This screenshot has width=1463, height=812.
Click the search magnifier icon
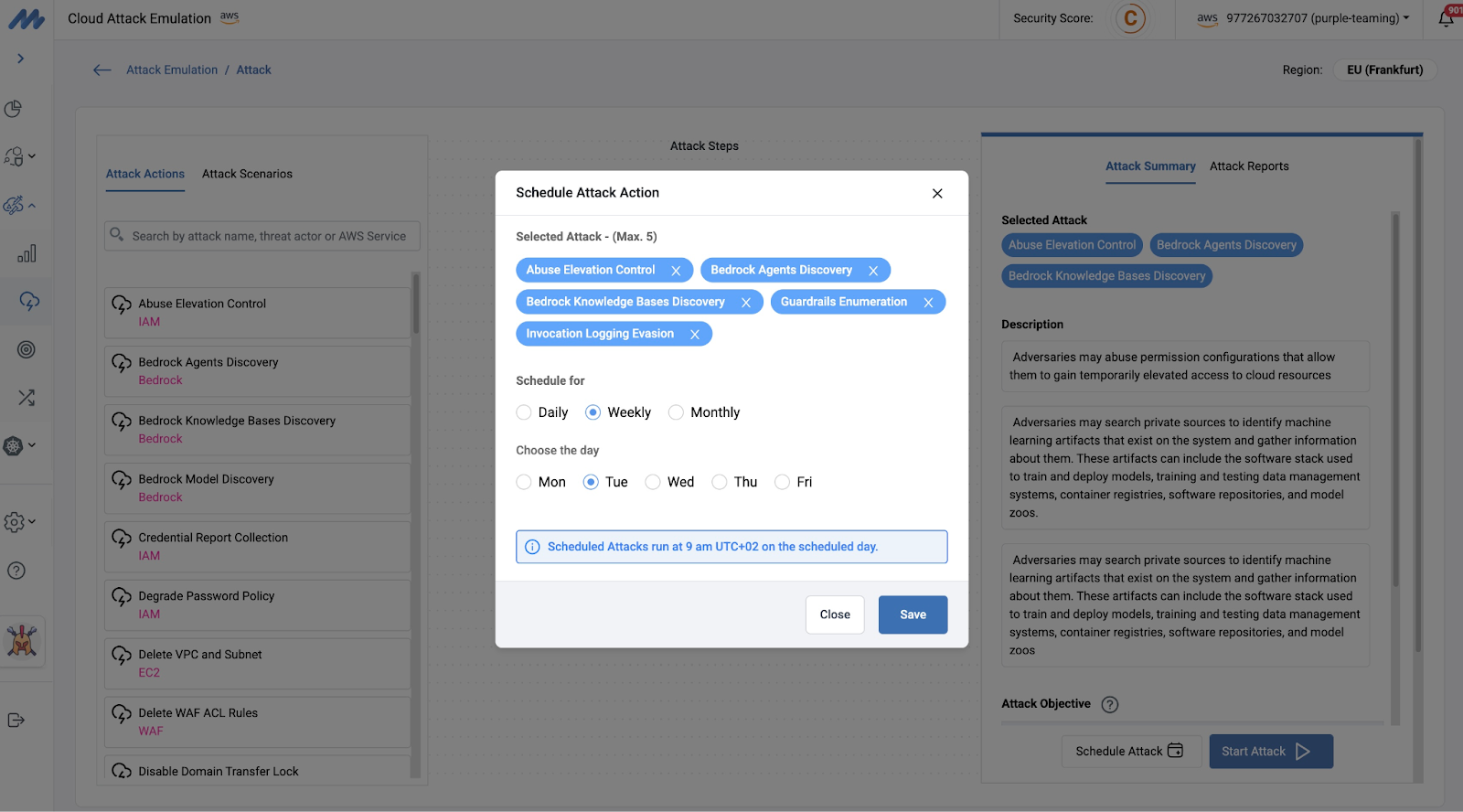pyautogui.click(x=117, y=235)
